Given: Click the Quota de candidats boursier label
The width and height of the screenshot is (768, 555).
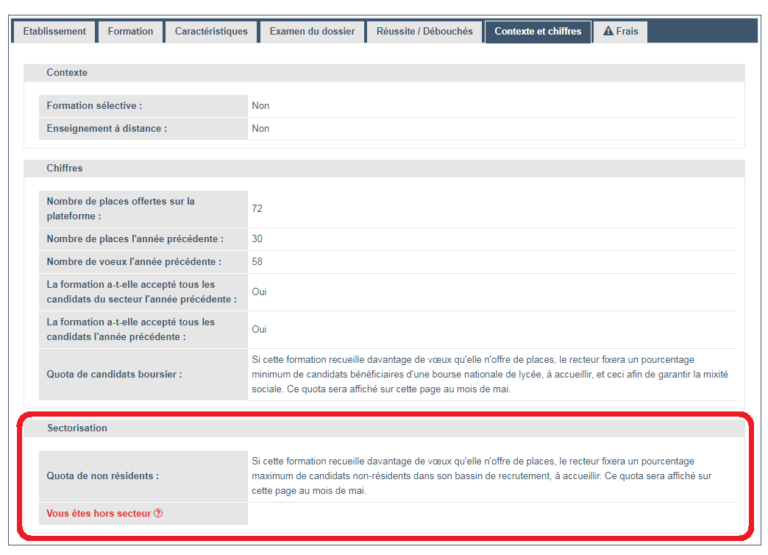Looking at the screenshot, I should pos(114,376).
